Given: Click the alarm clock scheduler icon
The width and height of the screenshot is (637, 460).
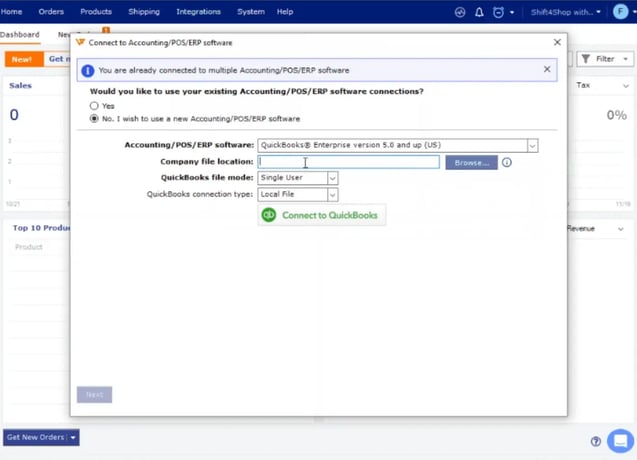Looking at the screenshot, I should tap(498, 12).
